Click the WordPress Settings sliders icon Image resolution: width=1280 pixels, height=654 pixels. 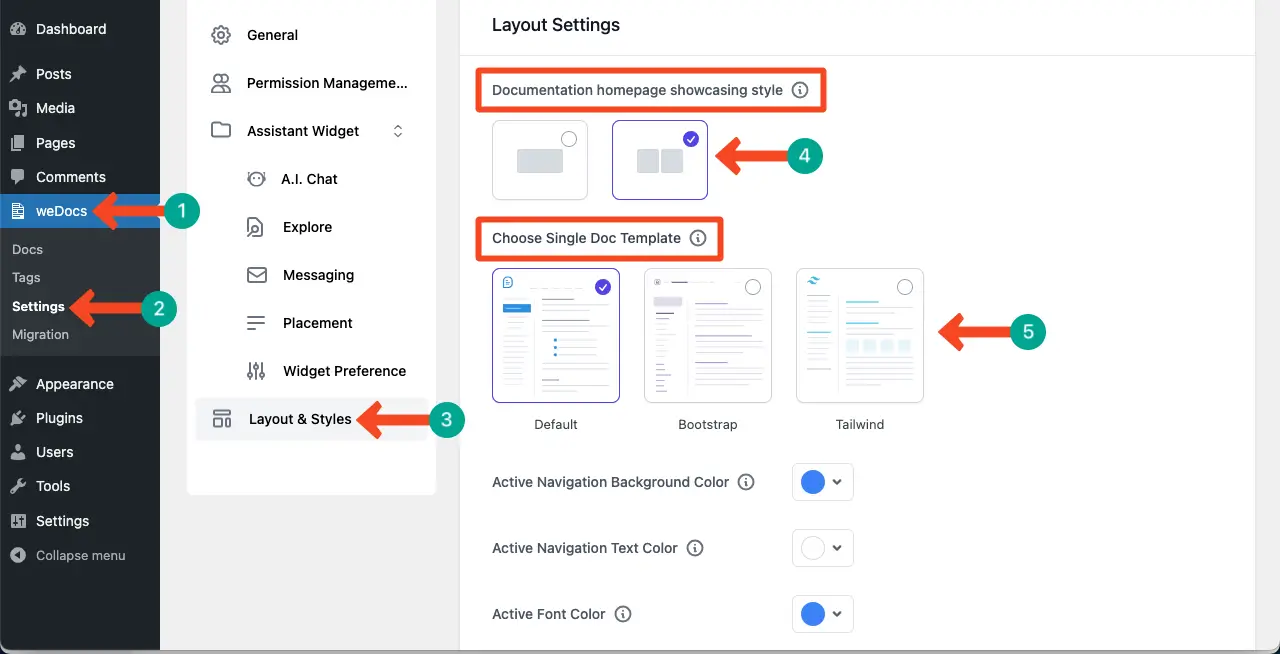tap(18, 521)
